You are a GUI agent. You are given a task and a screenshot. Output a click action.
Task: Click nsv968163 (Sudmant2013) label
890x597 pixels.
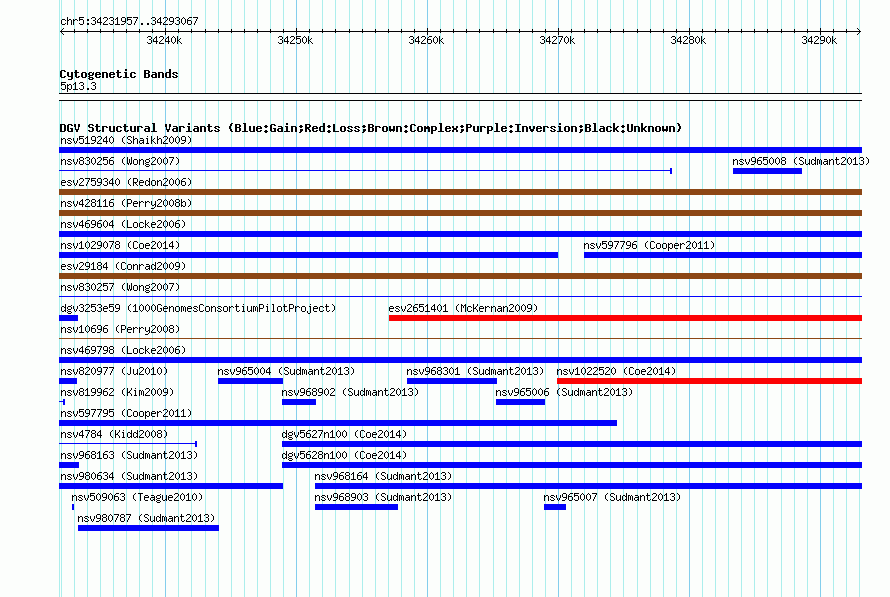click(x=129, y=455)
